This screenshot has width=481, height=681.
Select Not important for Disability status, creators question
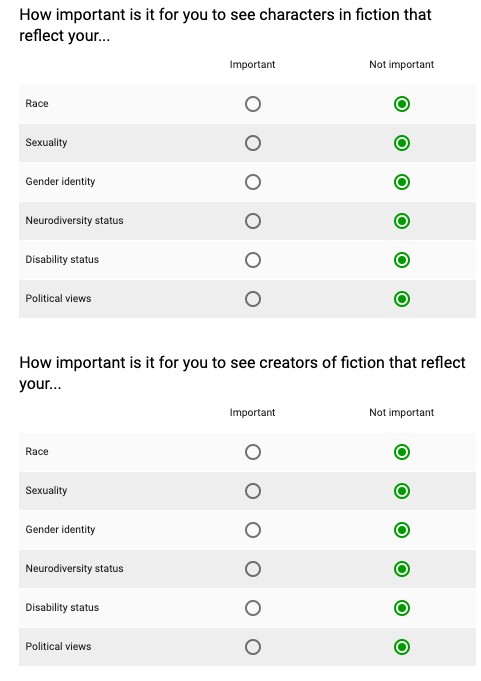pos(402,608)
